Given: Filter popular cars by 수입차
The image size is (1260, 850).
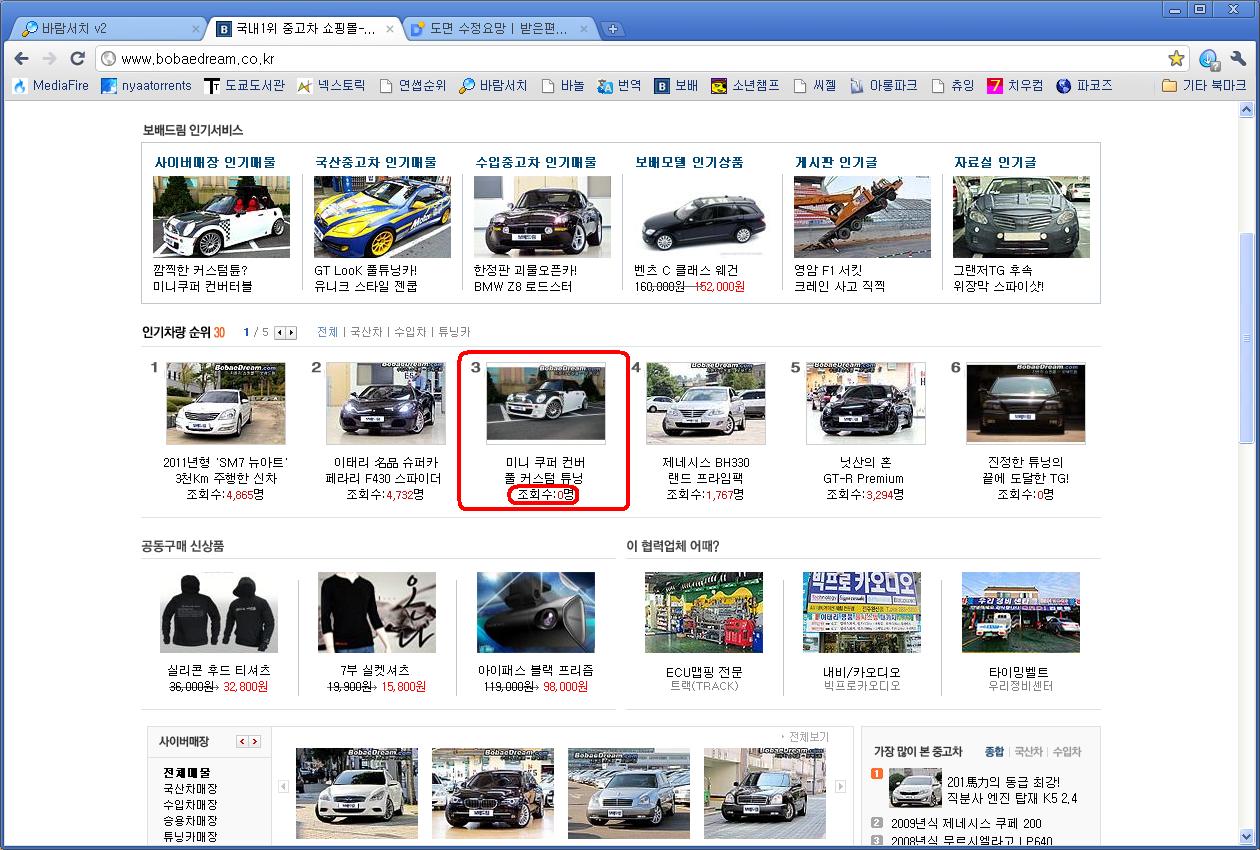Looking at the screenshot, I should pos(410,332).
